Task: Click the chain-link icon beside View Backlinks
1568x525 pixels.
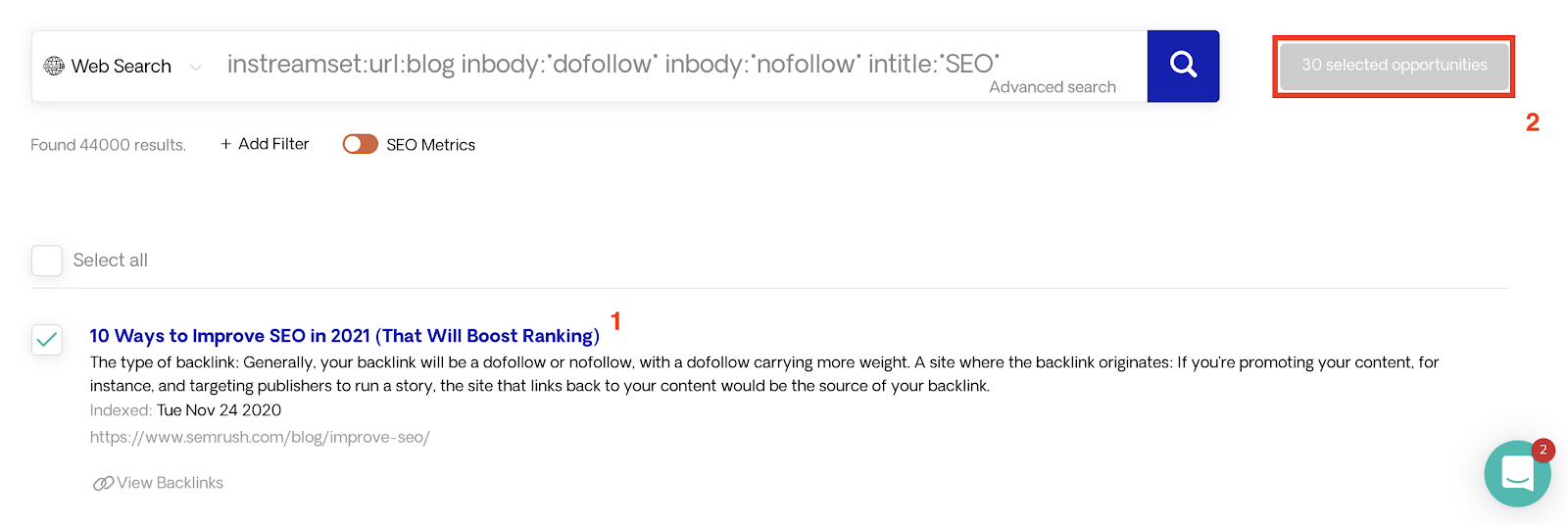Action: coord(103,483)
